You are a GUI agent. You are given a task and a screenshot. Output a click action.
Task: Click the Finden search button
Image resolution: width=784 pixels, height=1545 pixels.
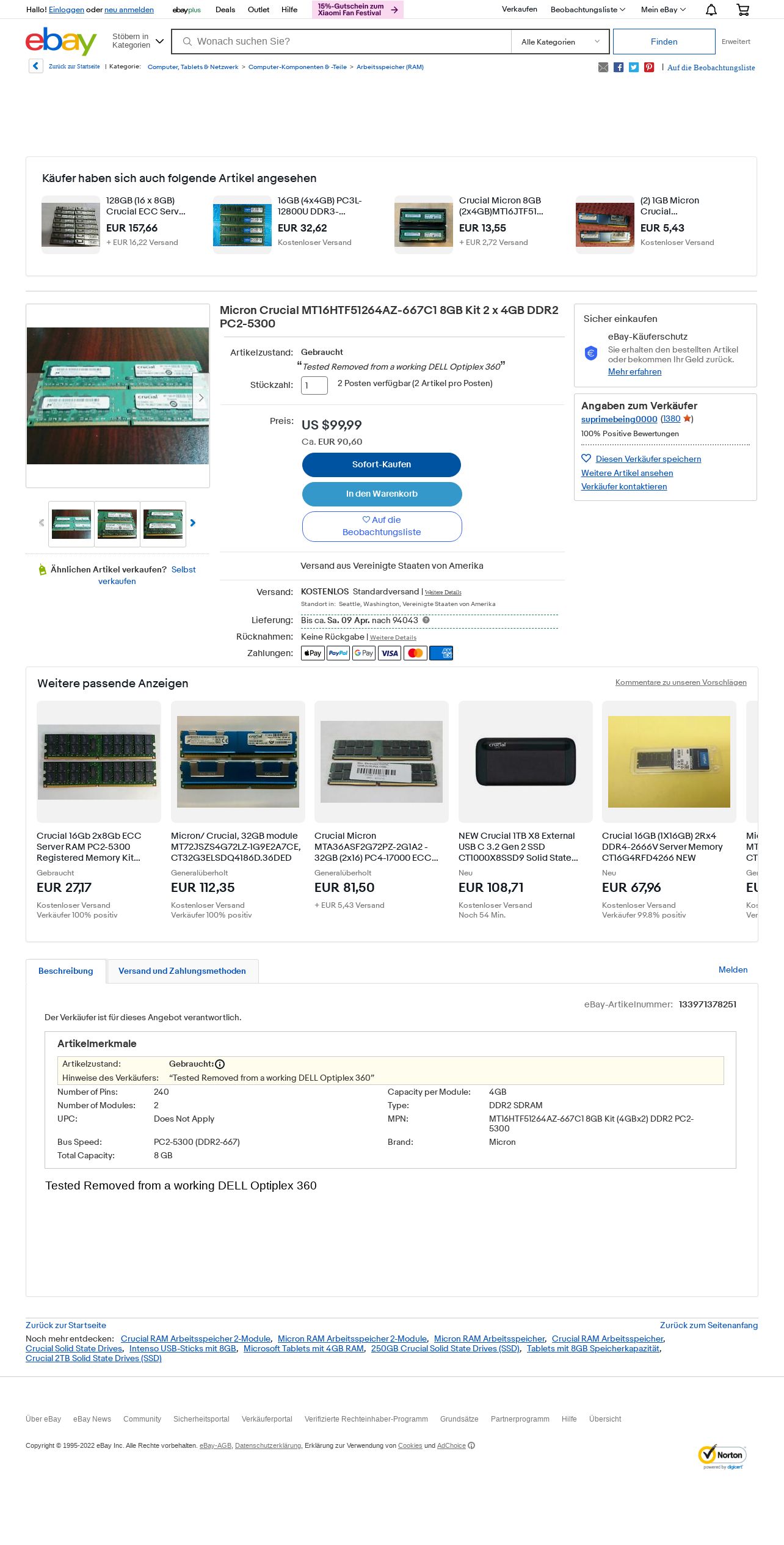pos(664,42)
